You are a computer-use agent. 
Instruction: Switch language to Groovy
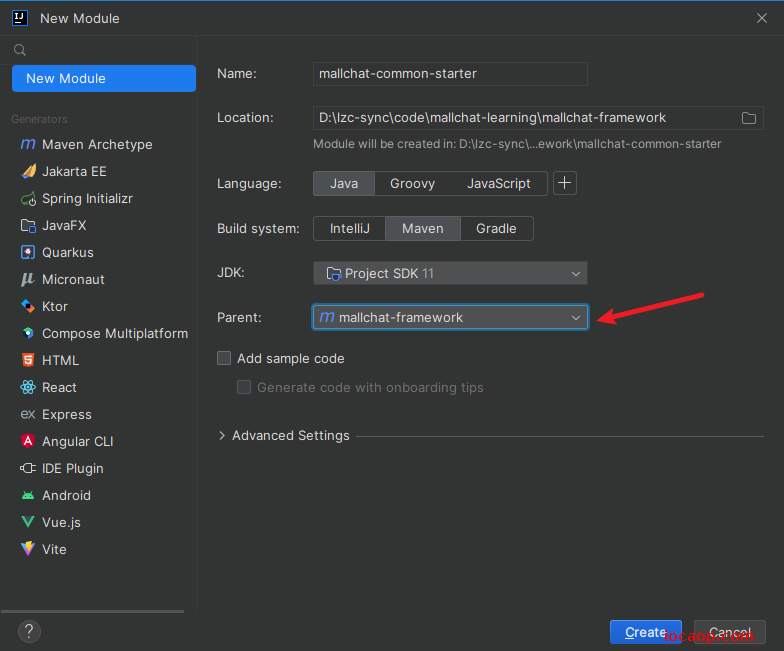click(412, 184)
